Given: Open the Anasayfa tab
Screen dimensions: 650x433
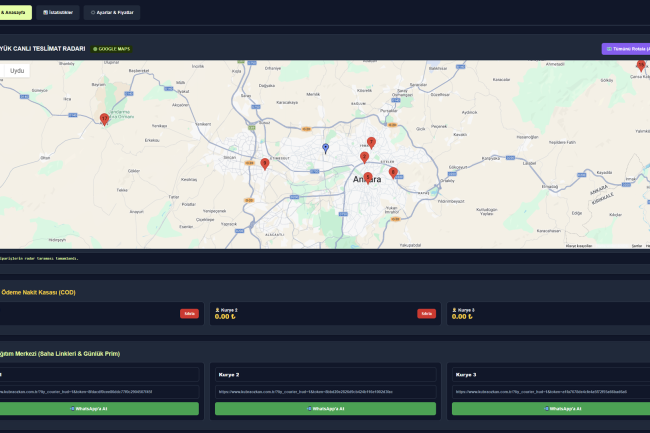Looking at the screenshot, I should (x=15, y=12).
